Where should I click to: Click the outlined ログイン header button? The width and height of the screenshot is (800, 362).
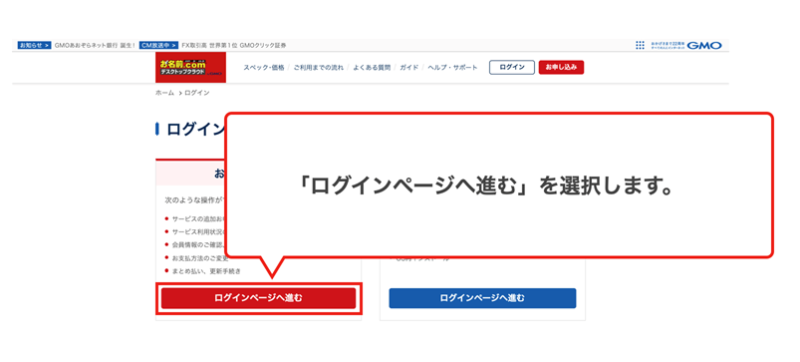[512, 68]
